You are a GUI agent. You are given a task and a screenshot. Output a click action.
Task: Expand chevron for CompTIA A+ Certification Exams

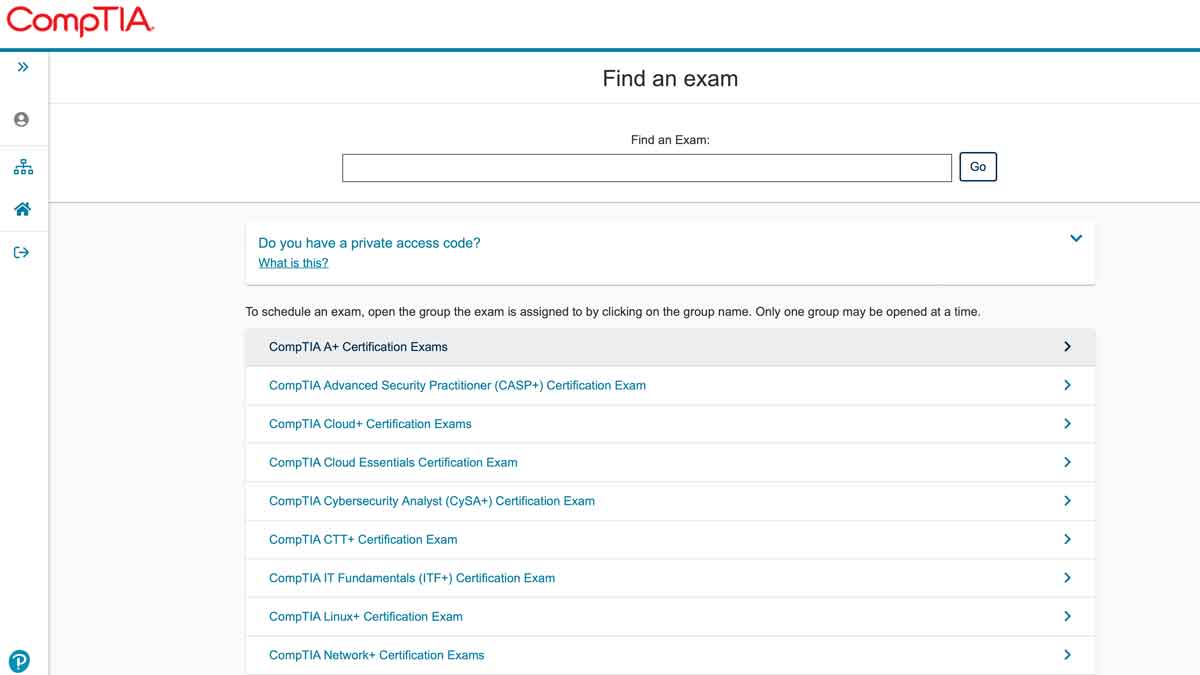click(1067, 347)
